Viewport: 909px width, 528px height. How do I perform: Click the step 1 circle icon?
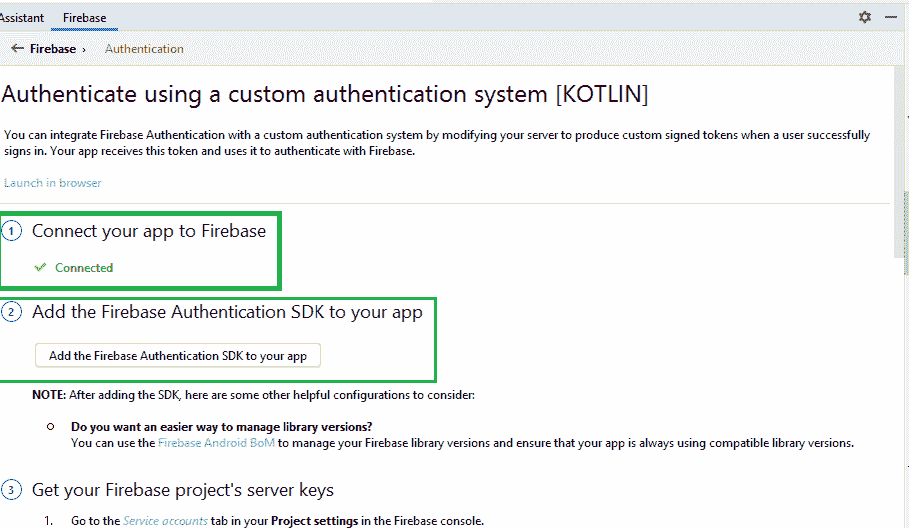[11, 231]
